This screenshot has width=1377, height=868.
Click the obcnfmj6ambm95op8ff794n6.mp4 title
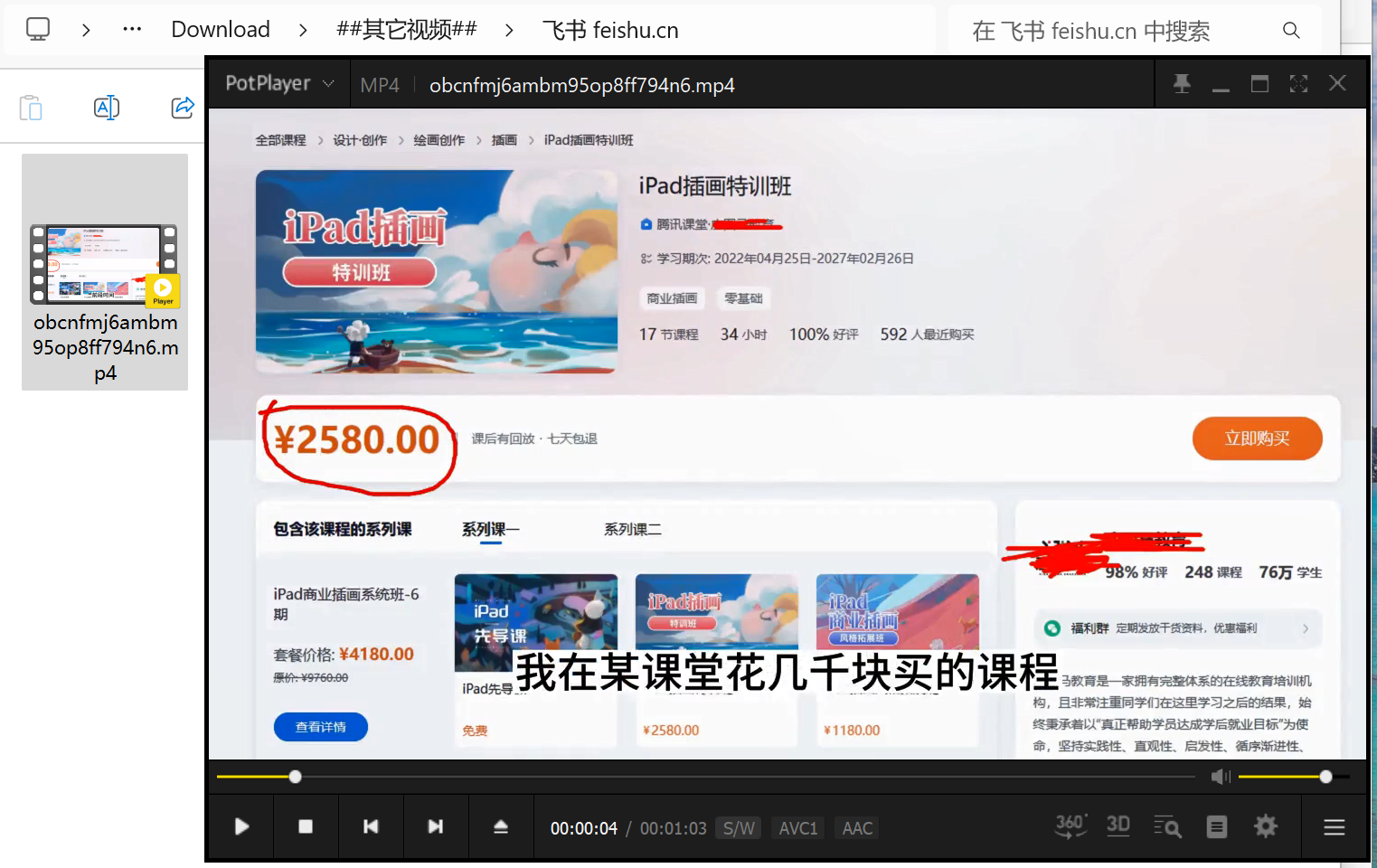point(582,85)
